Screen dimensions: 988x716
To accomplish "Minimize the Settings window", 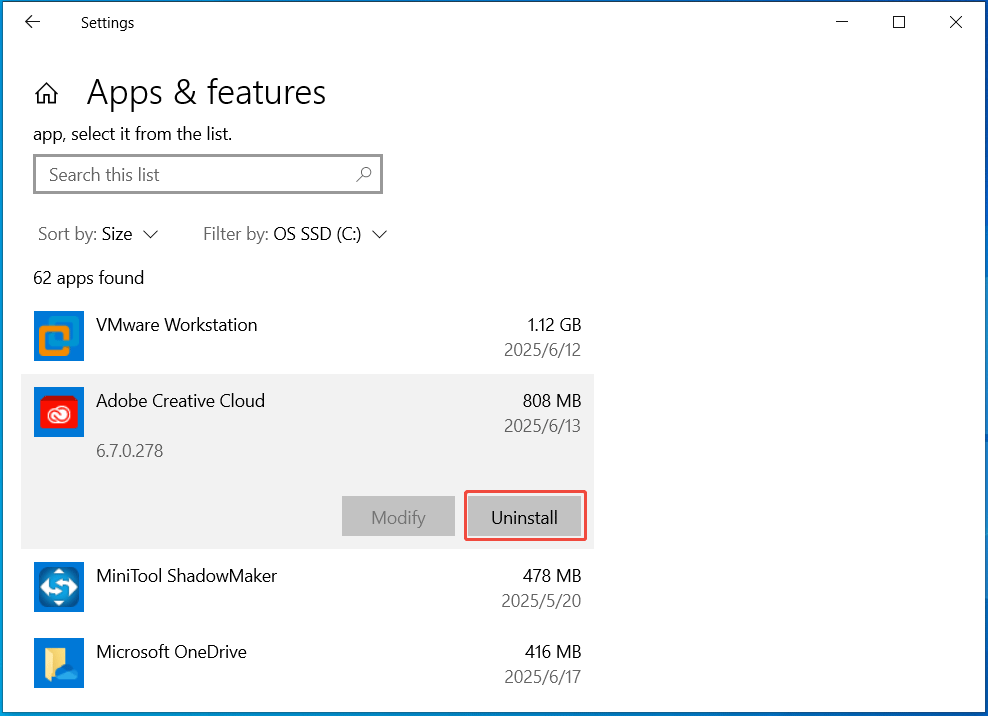I will click(842, 22).
